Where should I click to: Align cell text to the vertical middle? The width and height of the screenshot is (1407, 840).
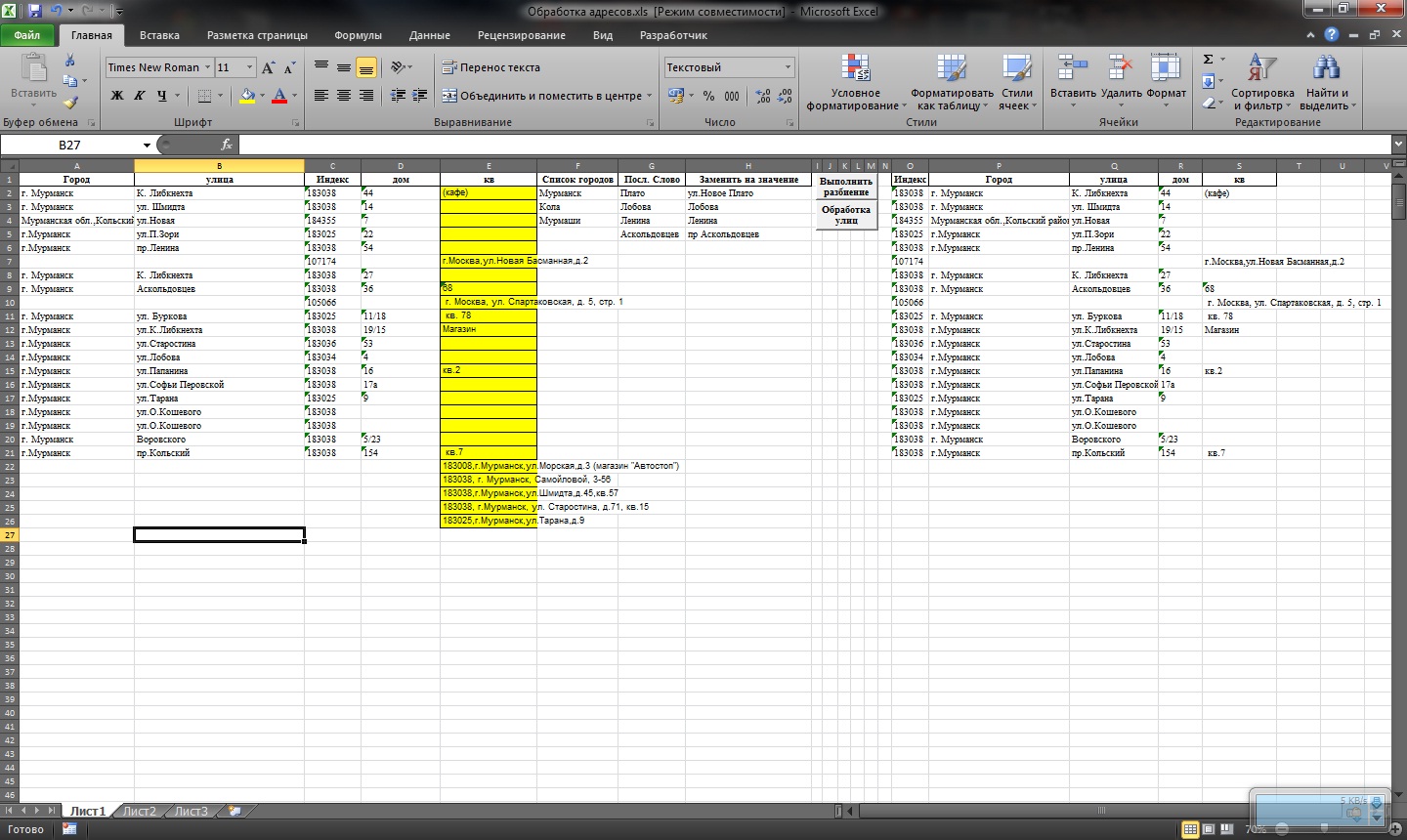pos(344,67)
